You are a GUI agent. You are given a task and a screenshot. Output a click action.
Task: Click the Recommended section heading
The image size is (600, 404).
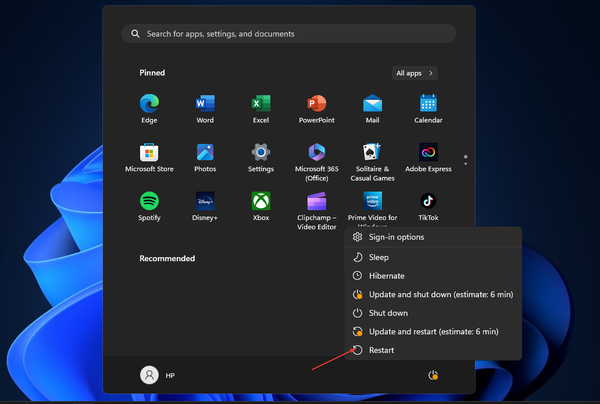click(x=167, y=259)
